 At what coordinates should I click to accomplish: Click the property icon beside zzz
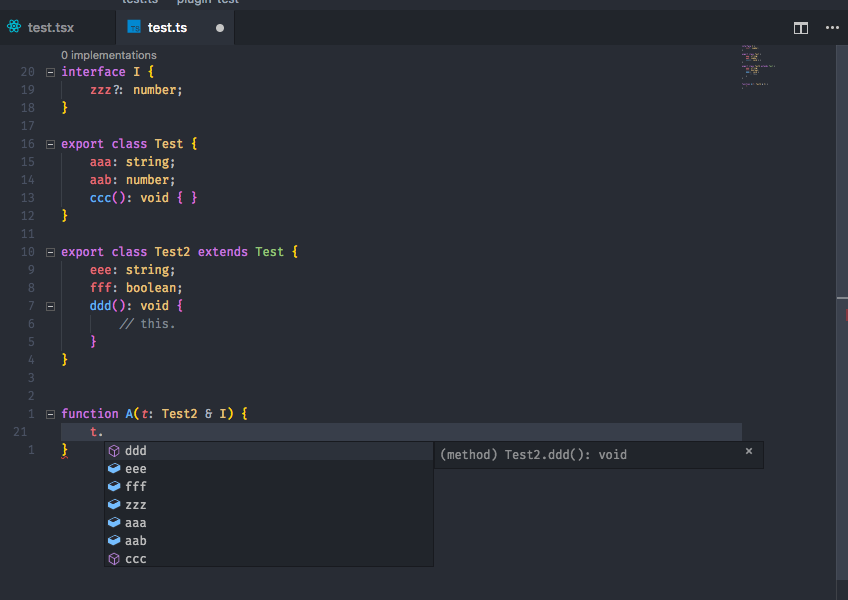(x=114, y=504)
